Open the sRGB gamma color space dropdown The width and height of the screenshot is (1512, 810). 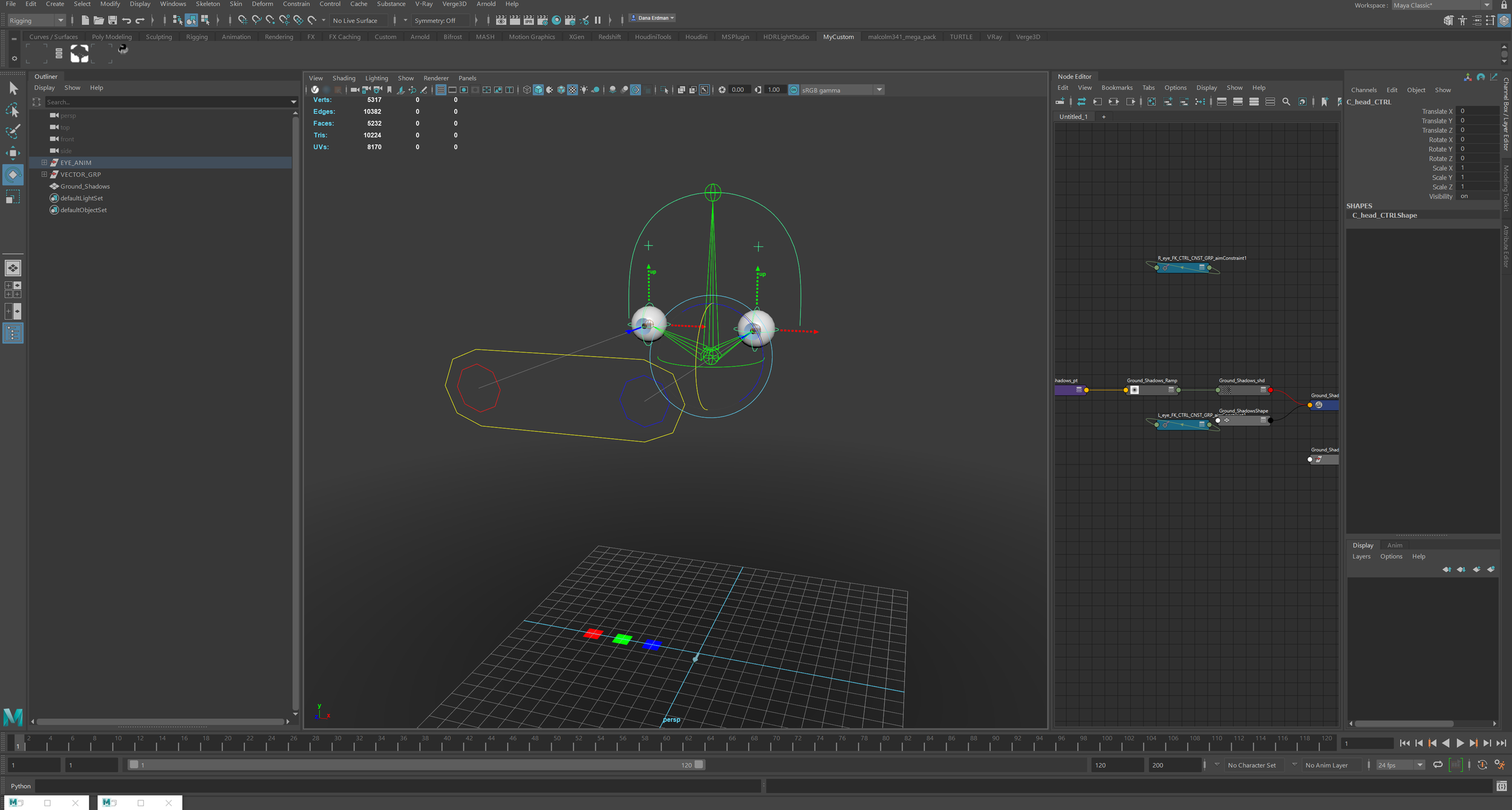[879, 90]
